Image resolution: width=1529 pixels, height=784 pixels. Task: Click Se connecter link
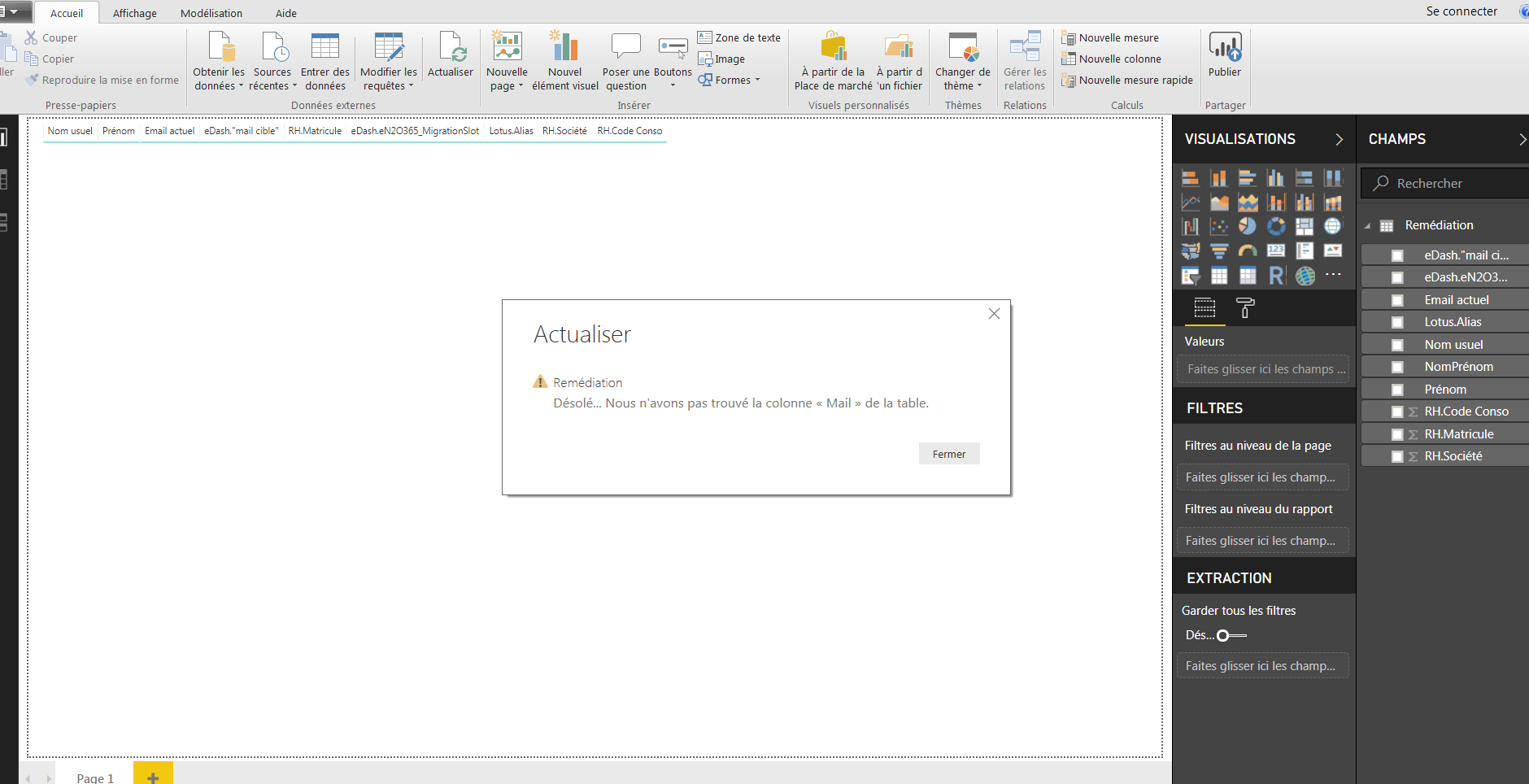click(1461, 11)
